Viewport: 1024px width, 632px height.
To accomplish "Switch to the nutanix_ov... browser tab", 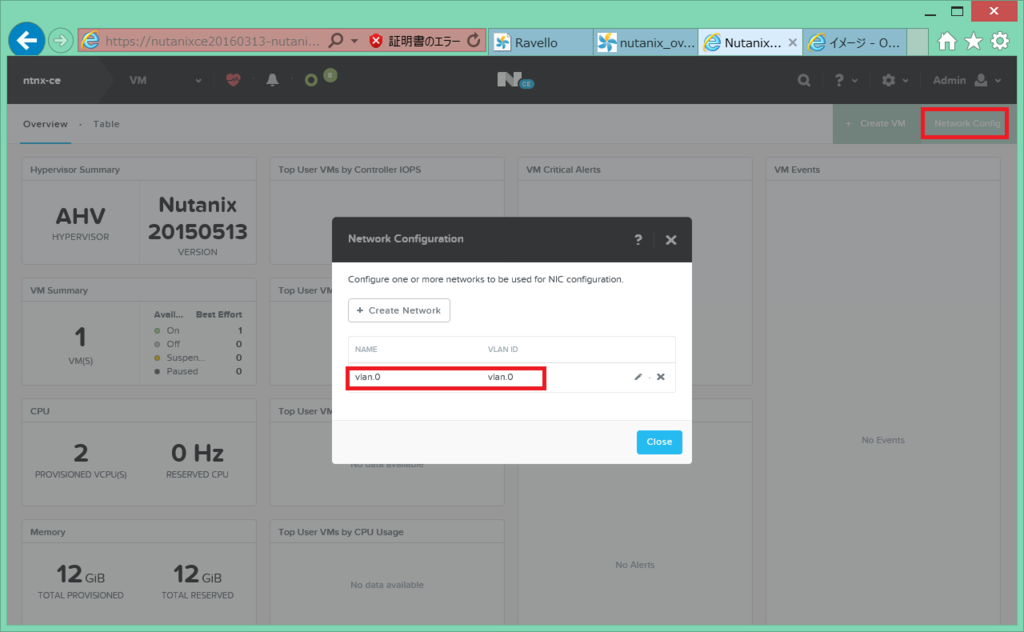I will [645, 42].
